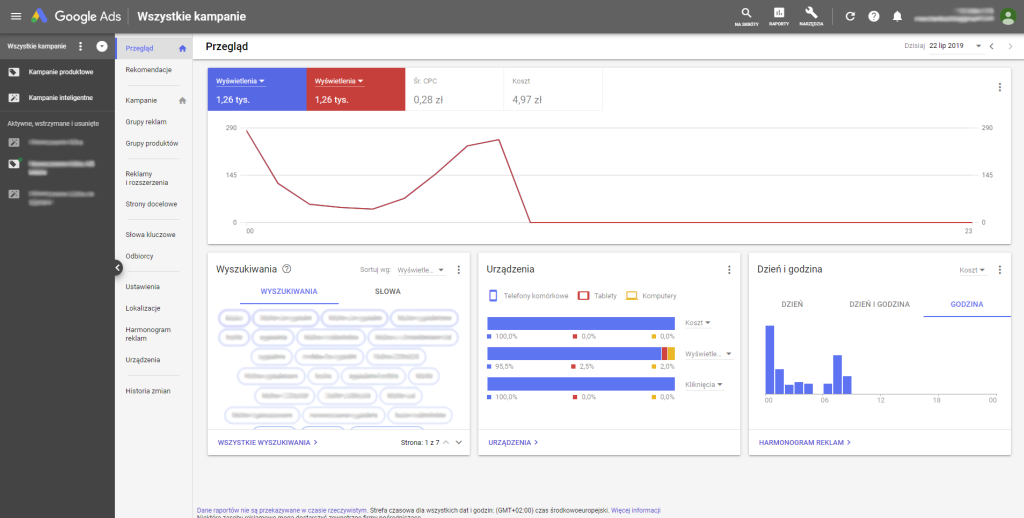Screen dimensions: 1024x518
Task: Open HARMONOGRAM REKLAM link
Action: [805, 441]
